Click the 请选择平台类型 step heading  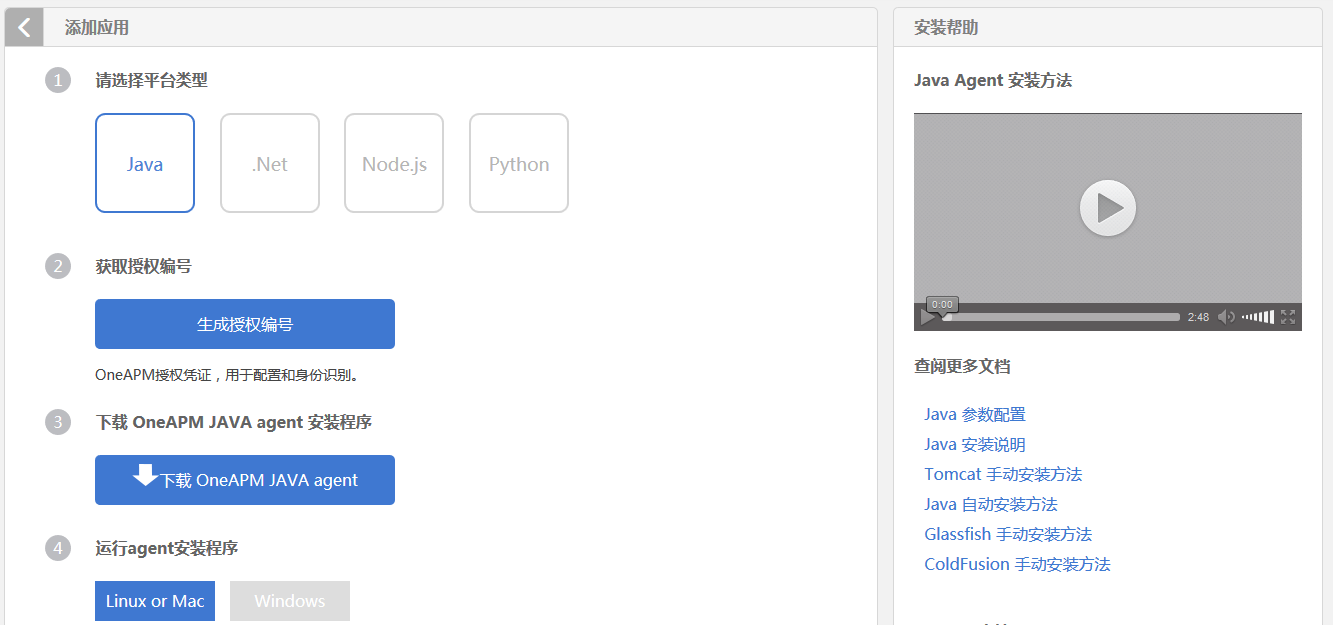(152, 80)
